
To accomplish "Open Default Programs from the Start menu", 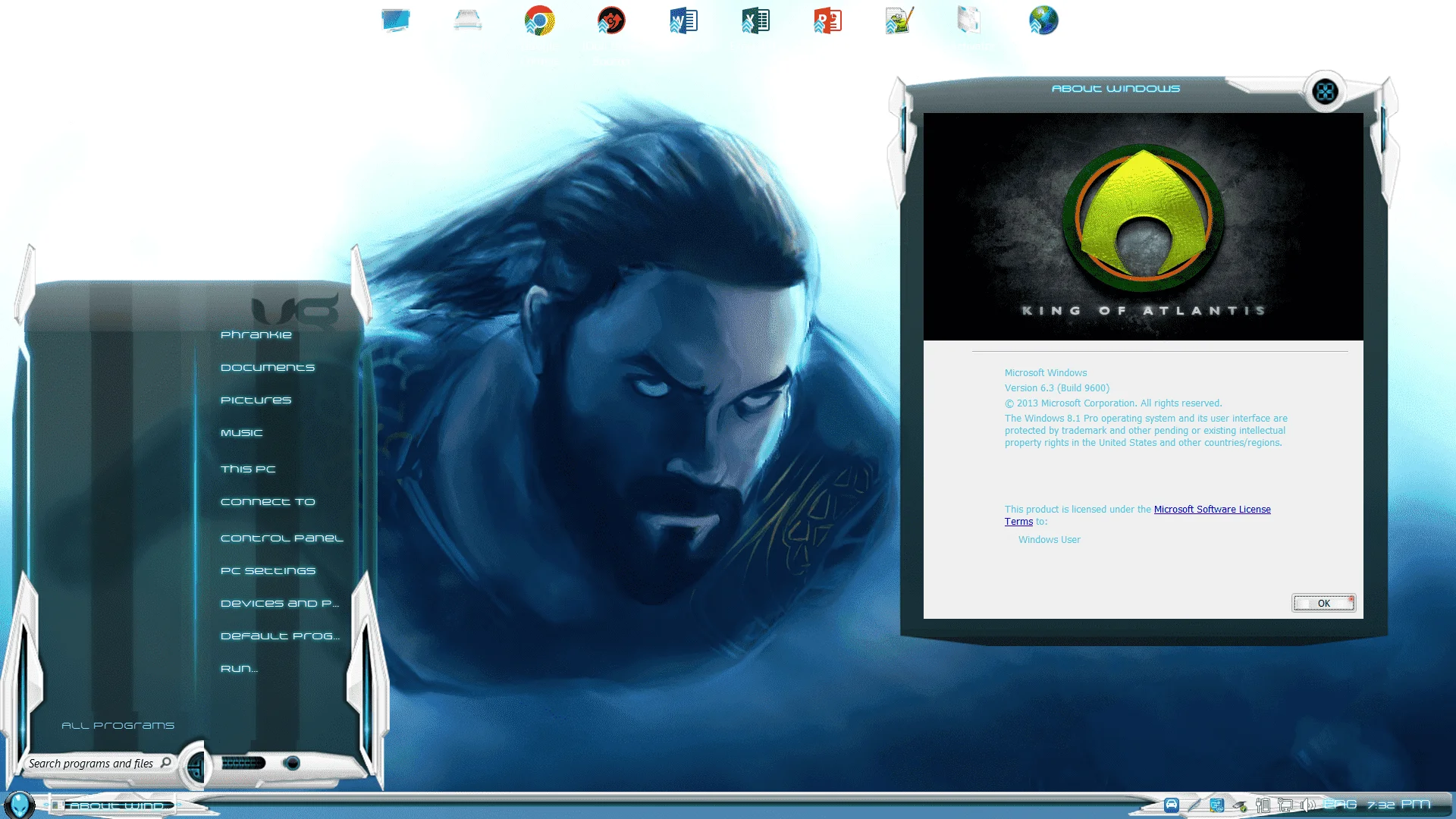I will pos(280,635).
